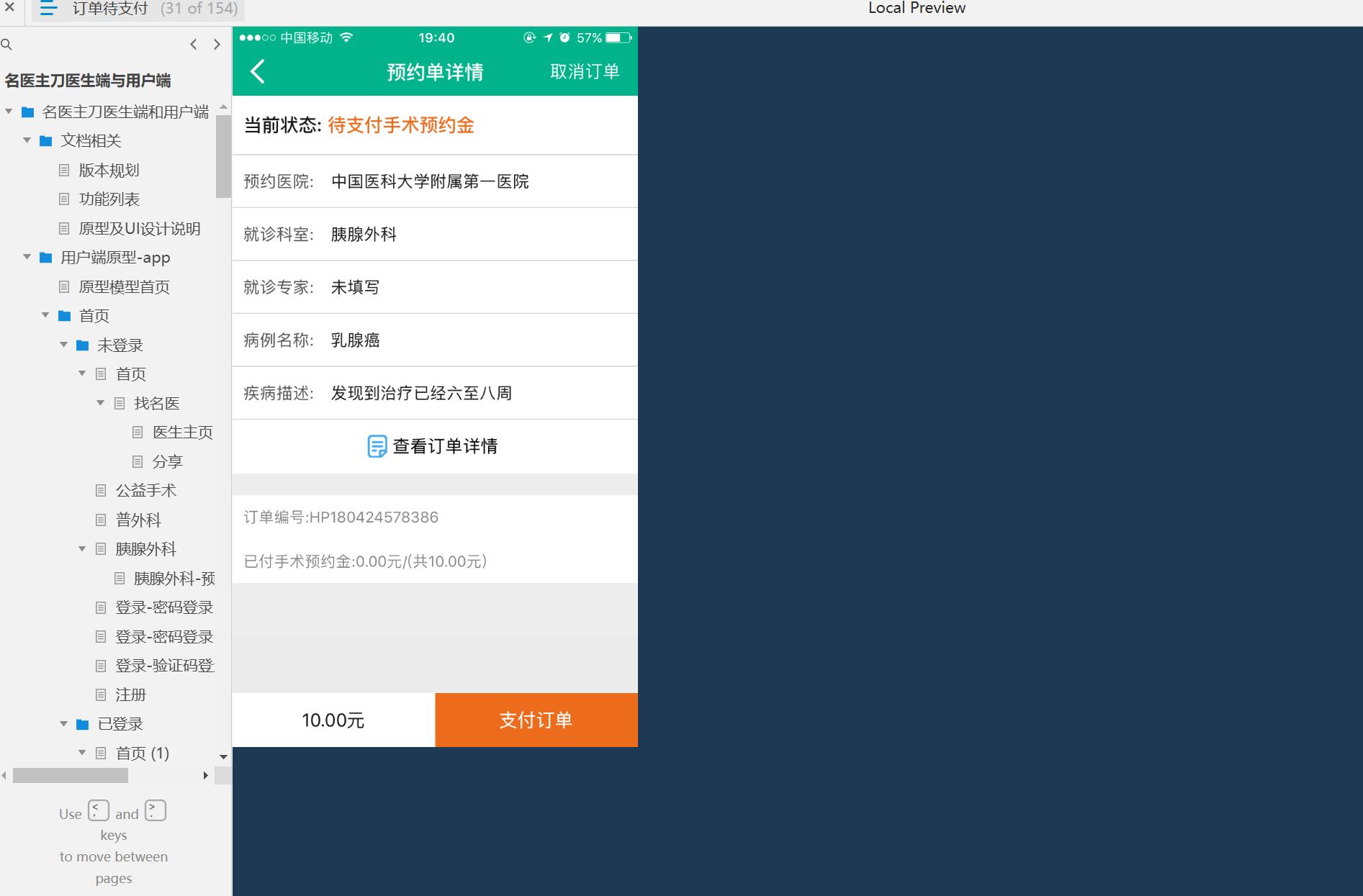
Task: Collapse the 已登录 folder
Action: [64, 724]
